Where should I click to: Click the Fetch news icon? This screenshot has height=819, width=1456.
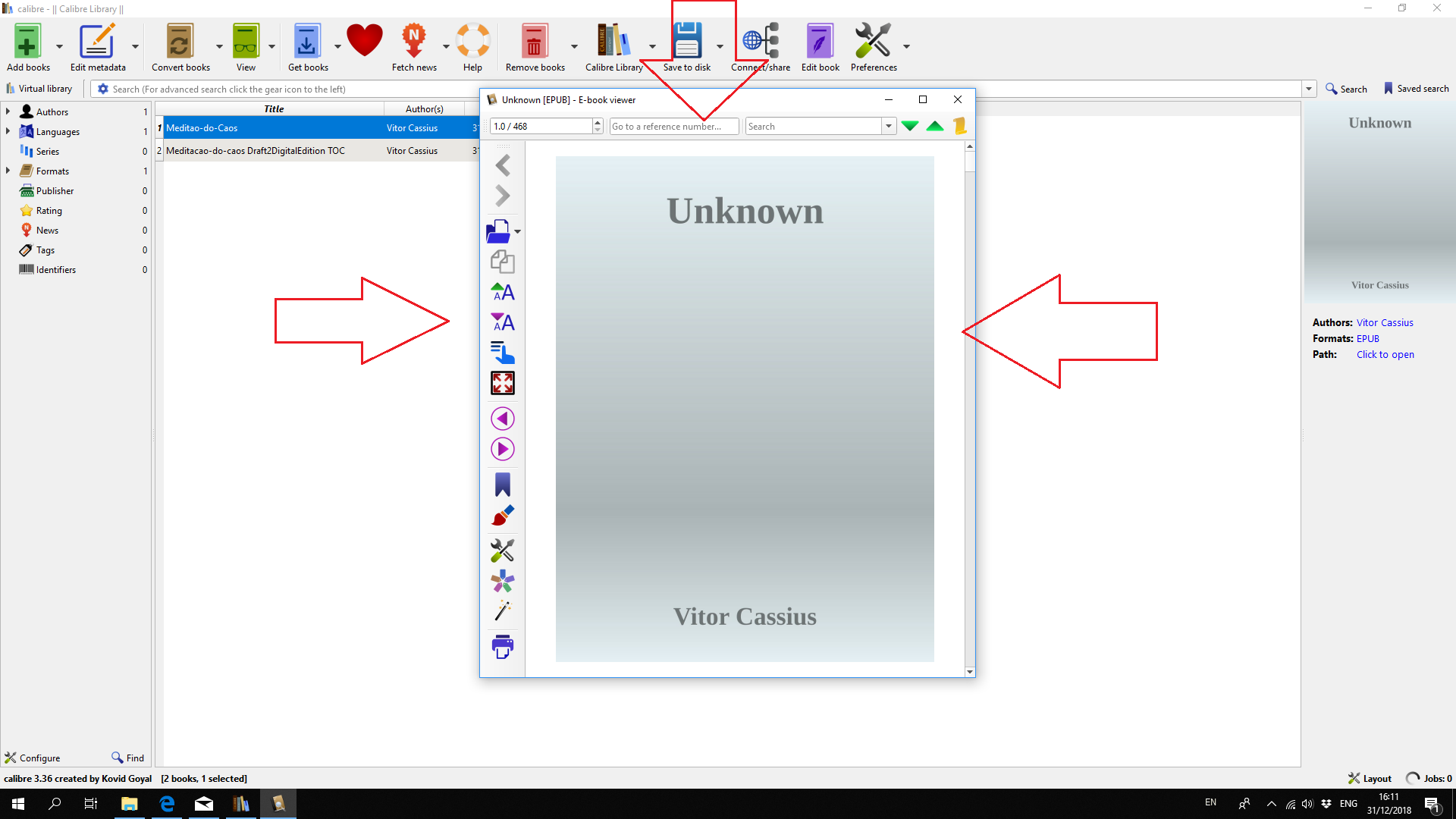coord(413,42)
